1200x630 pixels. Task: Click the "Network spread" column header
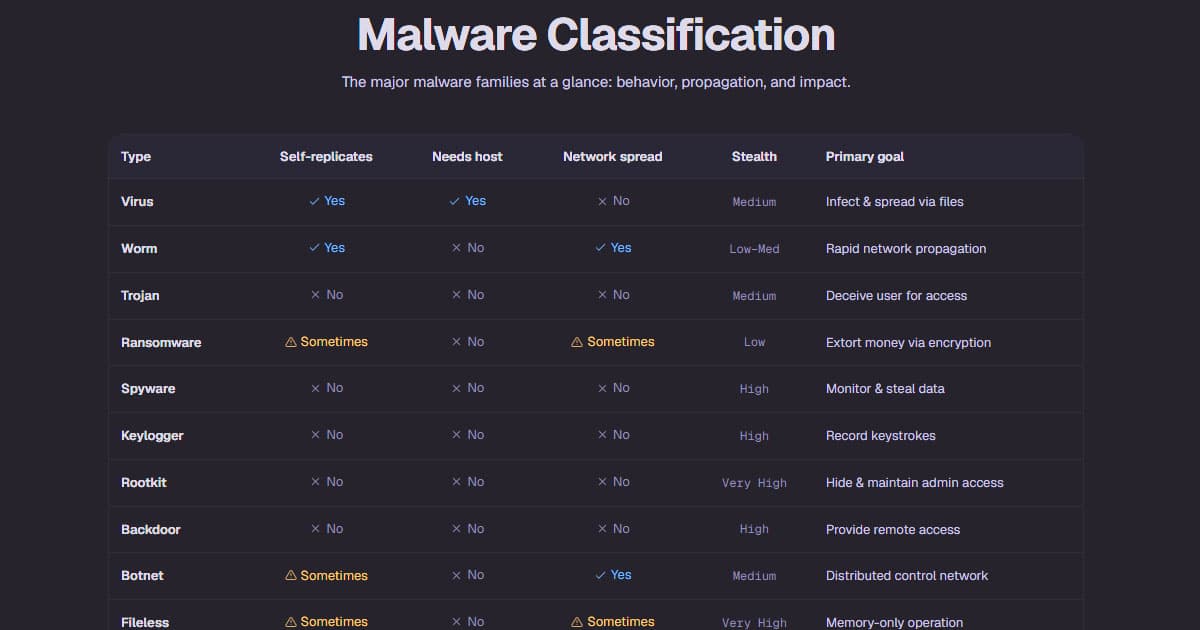pos(612,156)
